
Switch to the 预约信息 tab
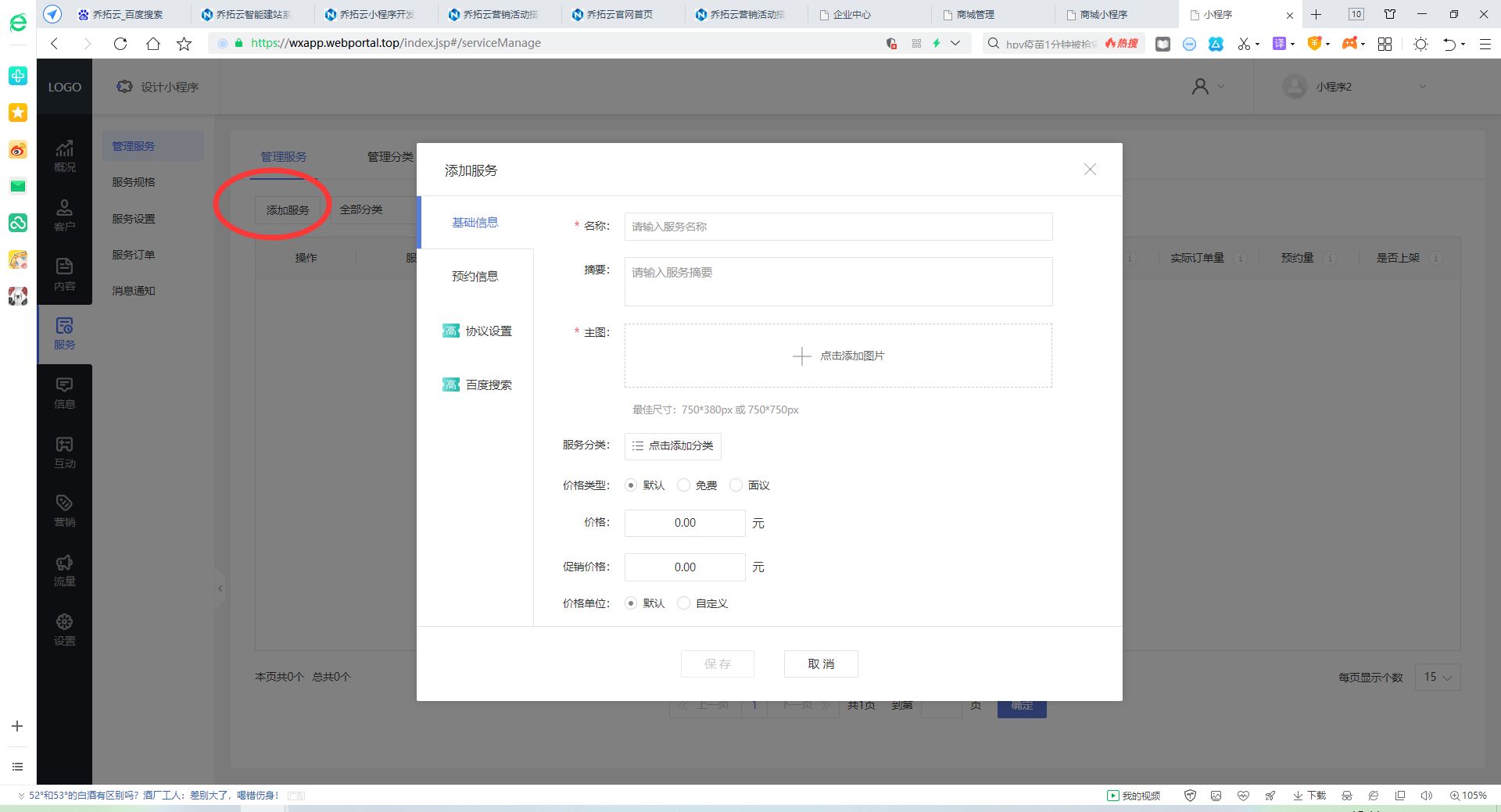(476, 276)
